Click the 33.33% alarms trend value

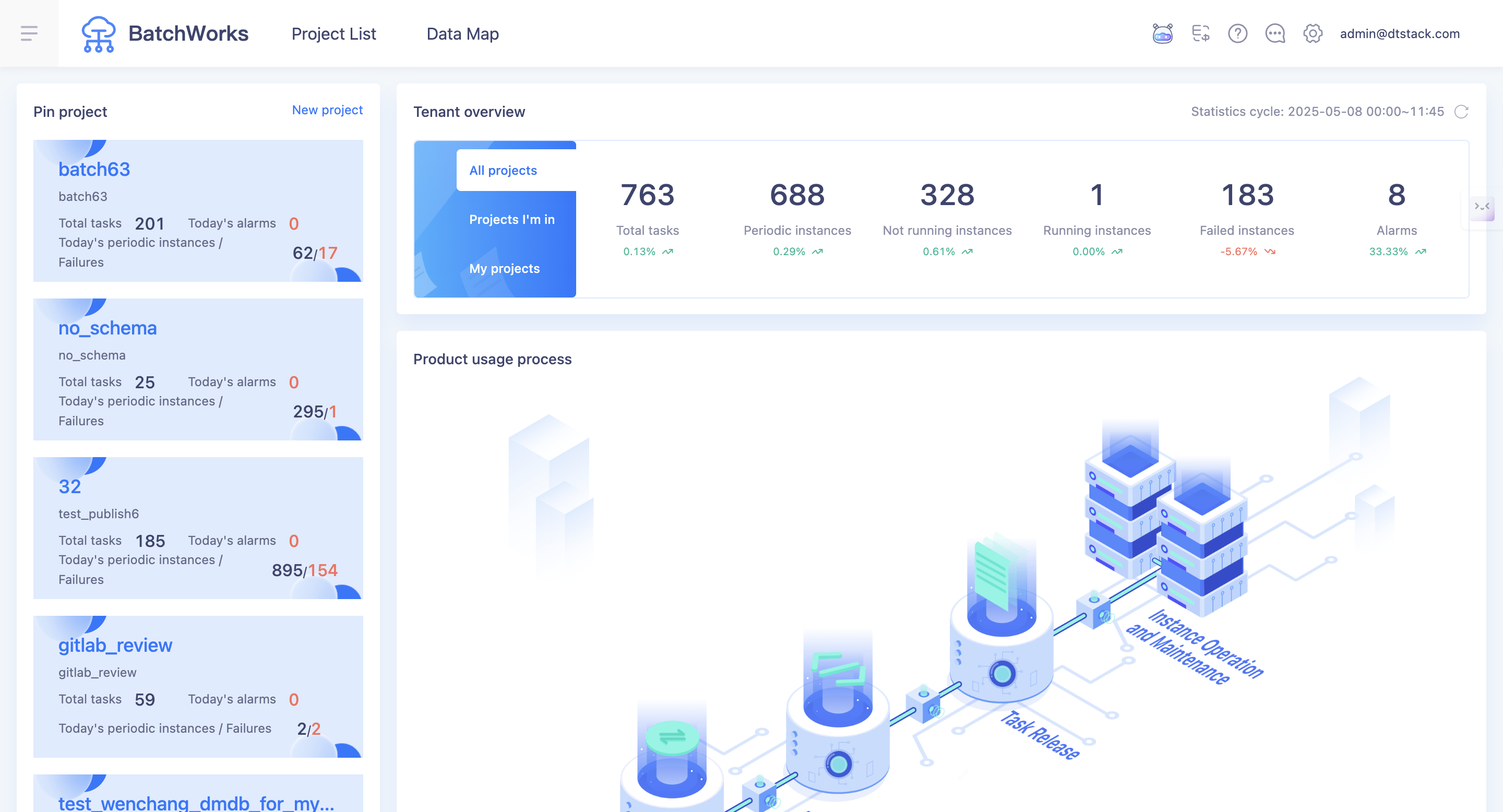pos(1388,252)
